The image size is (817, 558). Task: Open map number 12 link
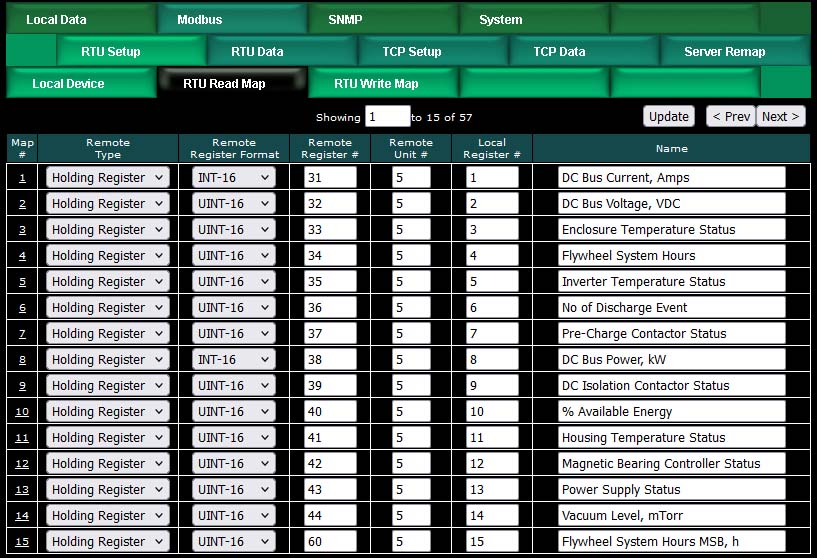(22, 464)
